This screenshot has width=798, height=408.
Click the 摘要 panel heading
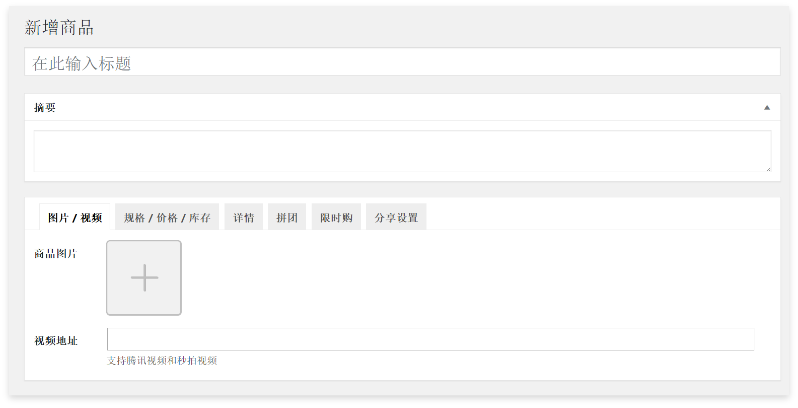45,108
